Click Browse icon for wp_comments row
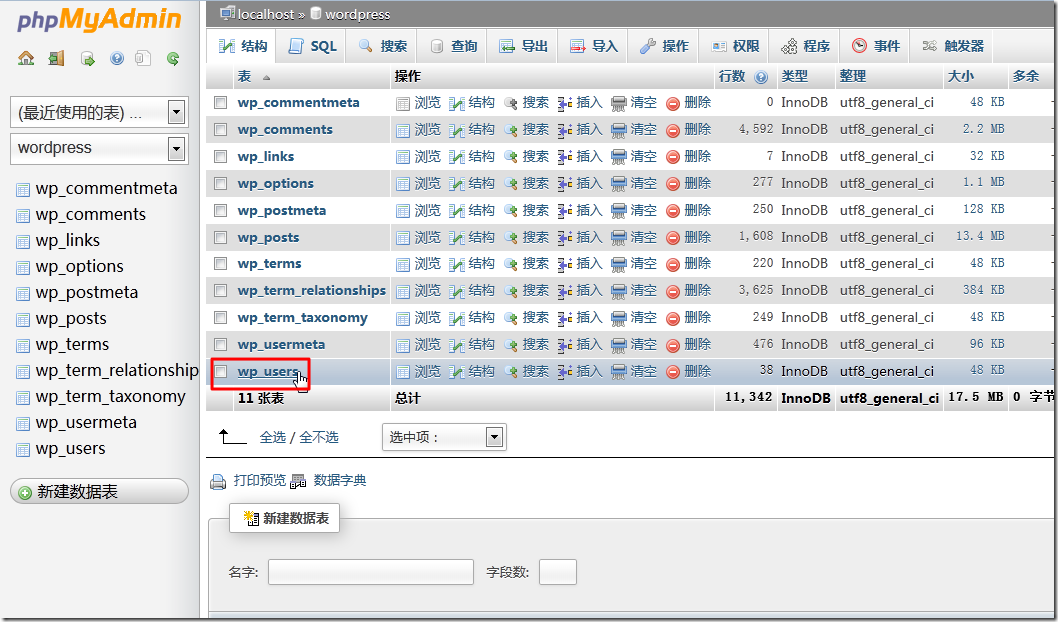1058x622 pixels. coord(403,130)
